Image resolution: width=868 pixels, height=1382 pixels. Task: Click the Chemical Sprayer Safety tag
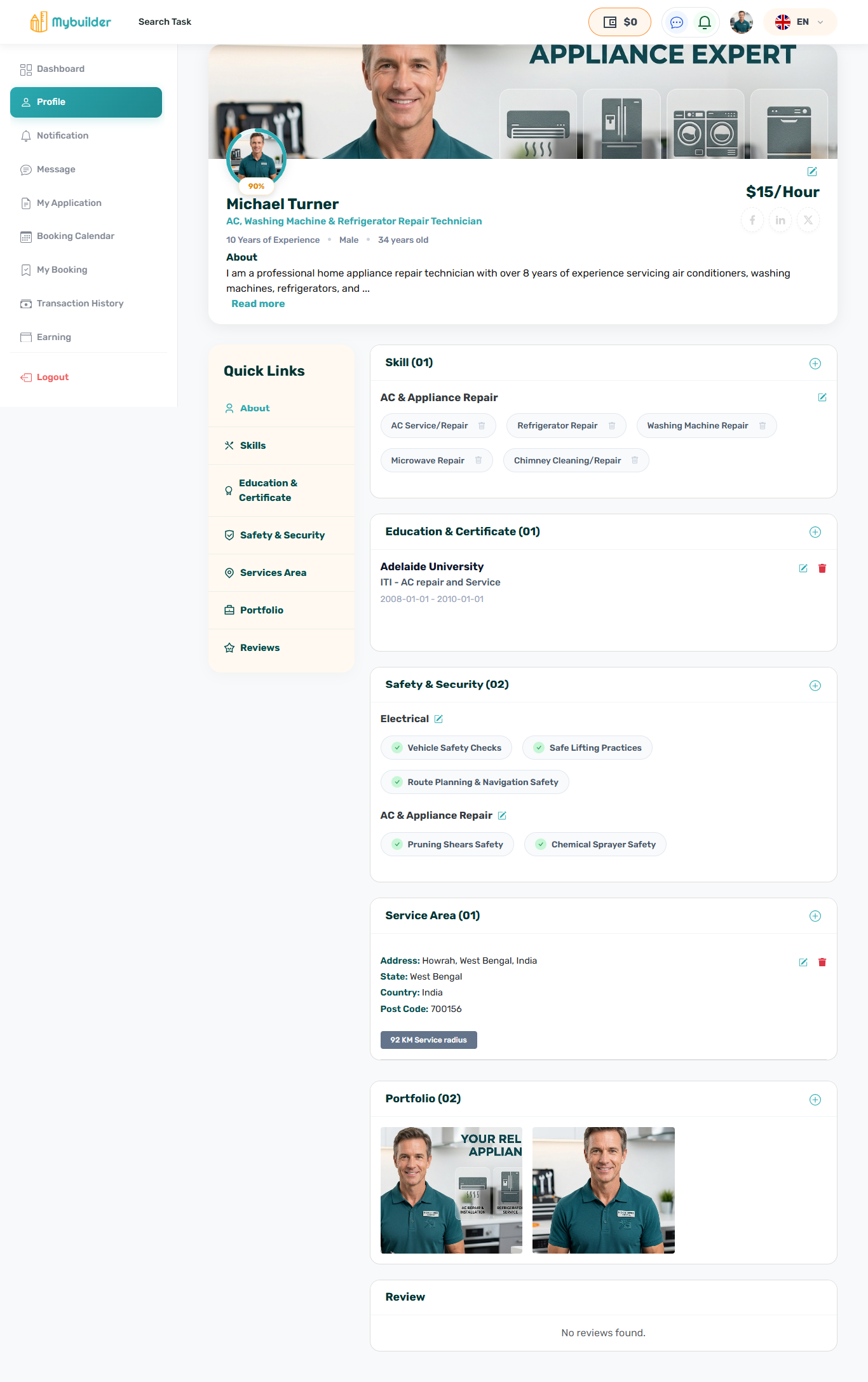595,844
